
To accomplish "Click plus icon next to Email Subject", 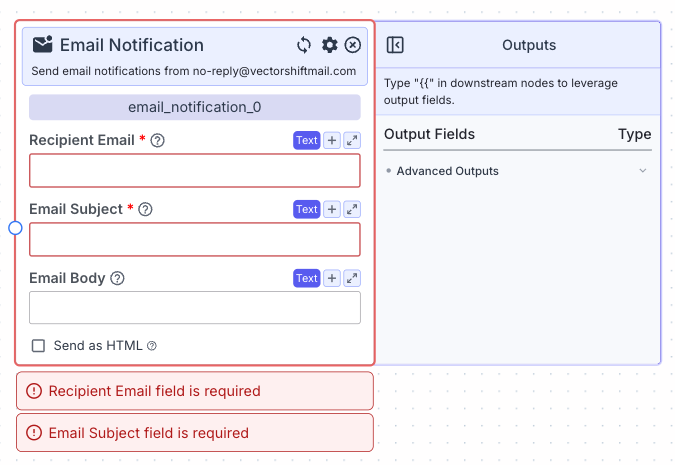I will tap(332, 209).
